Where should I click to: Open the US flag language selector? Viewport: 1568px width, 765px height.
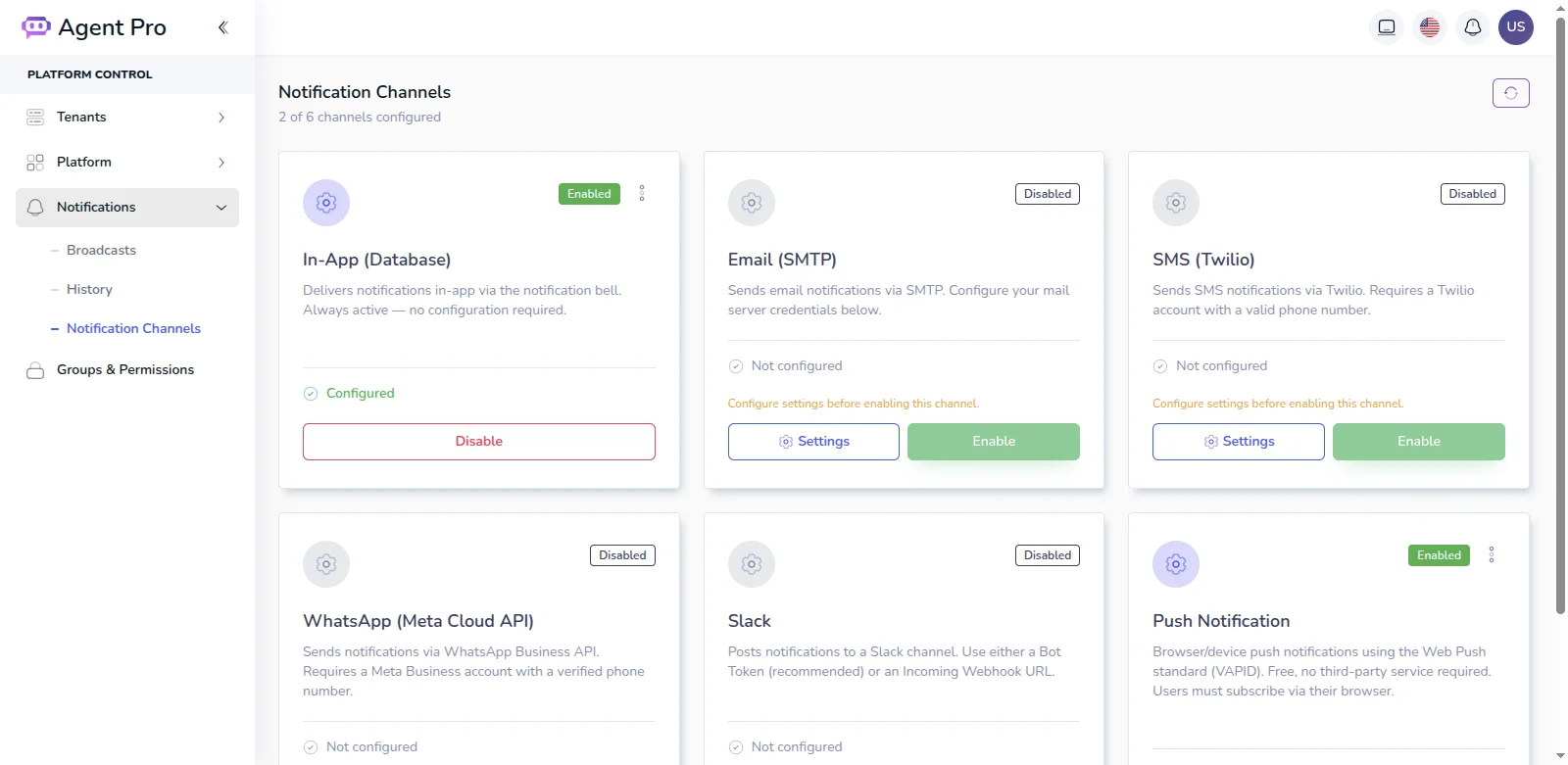(x=1430, y=27)
